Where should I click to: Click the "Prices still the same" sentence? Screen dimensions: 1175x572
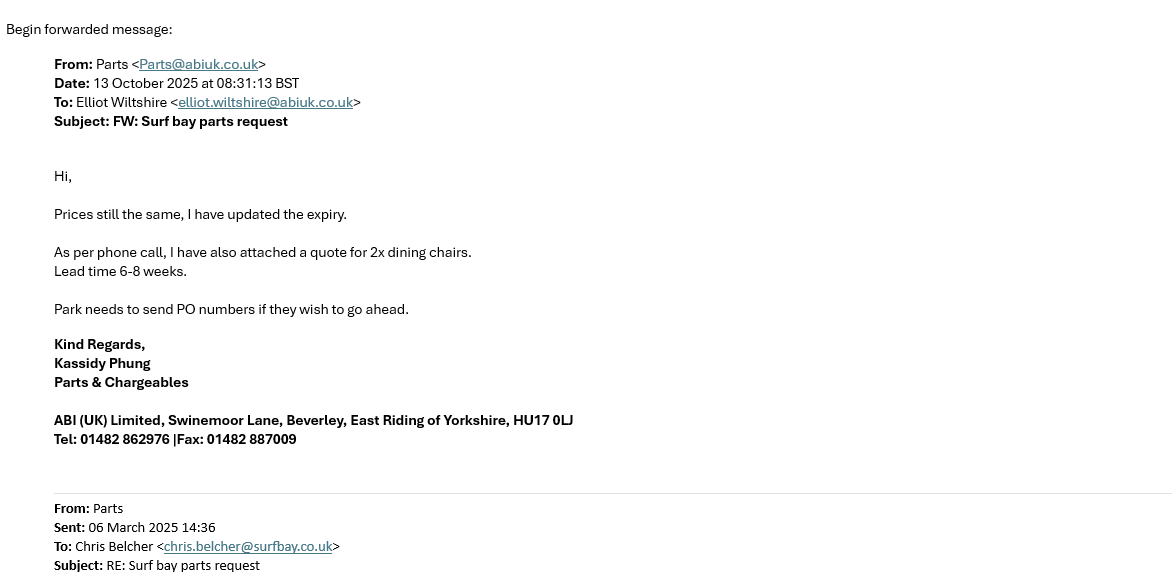pyautogui.click(x=200, y=214)
